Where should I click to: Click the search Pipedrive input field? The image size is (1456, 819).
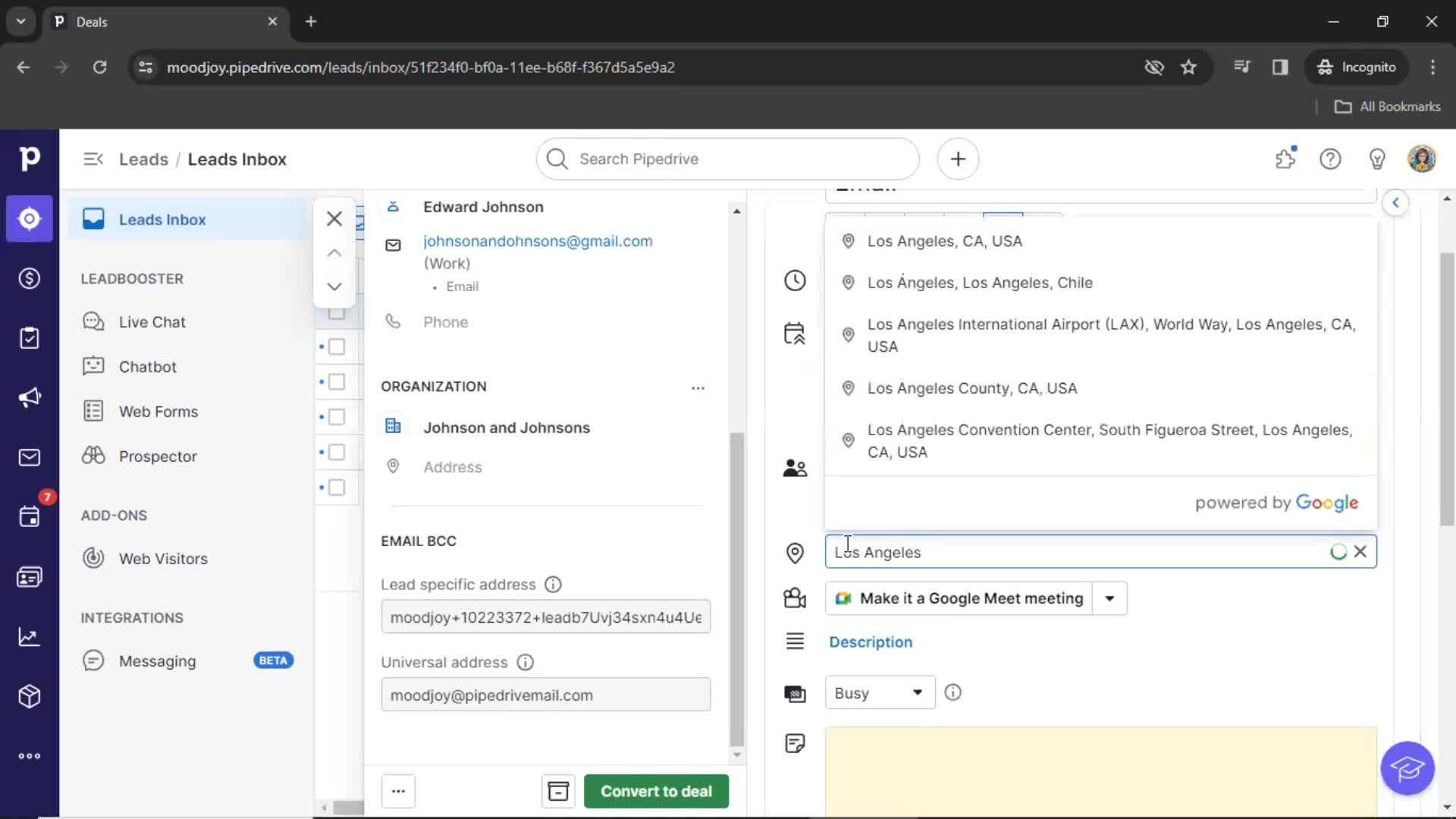click(x=727, y=158)
